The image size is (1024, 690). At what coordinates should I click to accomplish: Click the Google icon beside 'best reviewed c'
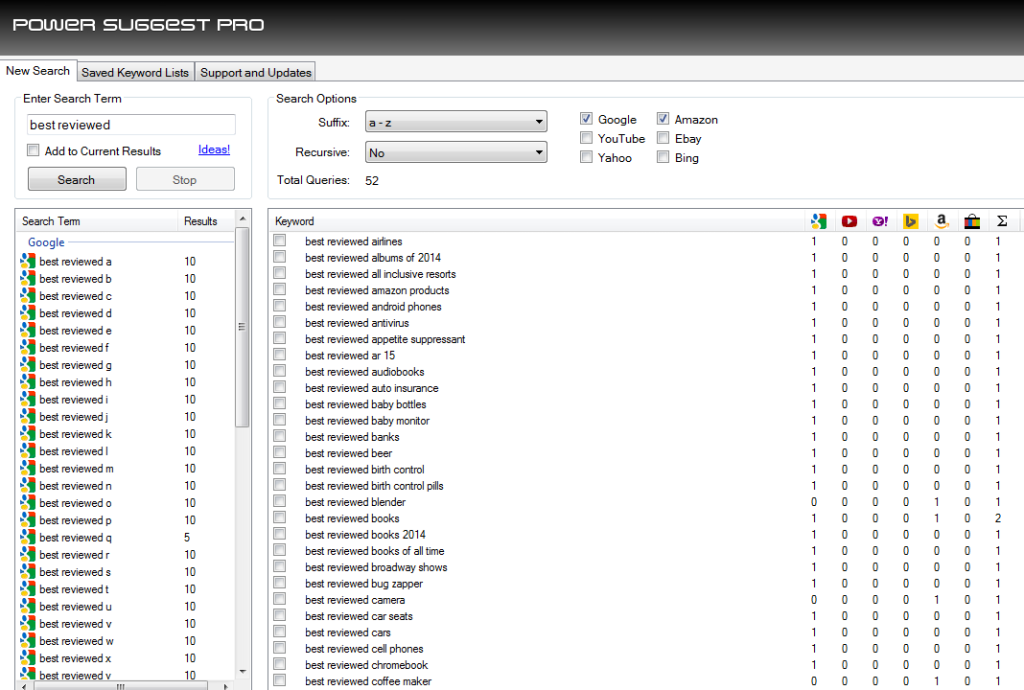tap(27, 296)
